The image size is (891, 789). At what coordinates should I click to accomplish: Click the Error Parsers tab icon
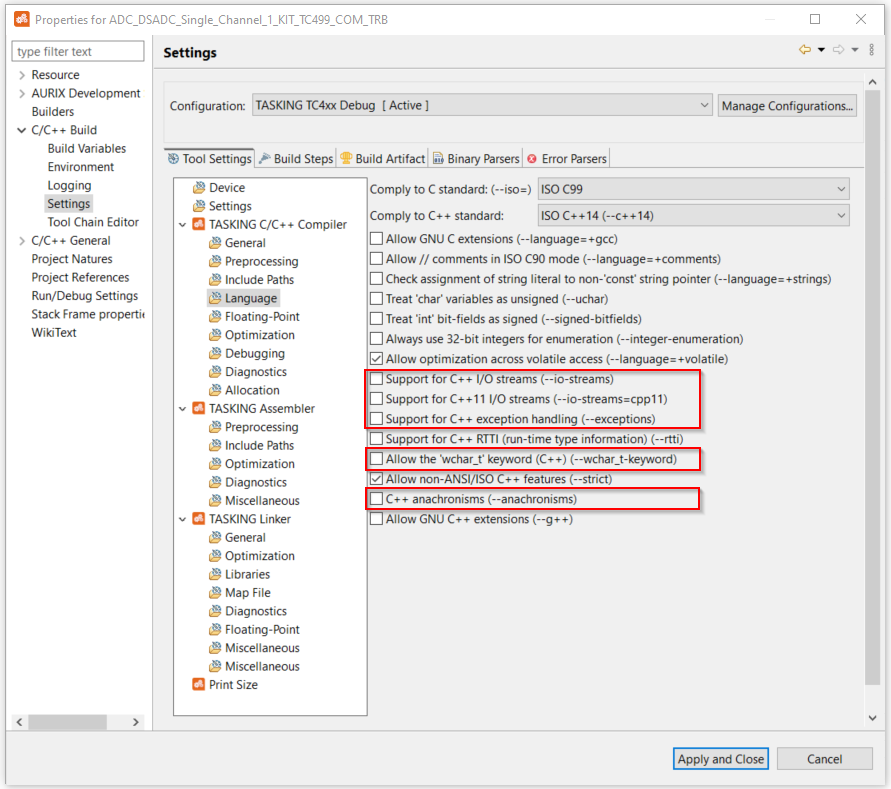pos(532,159)
